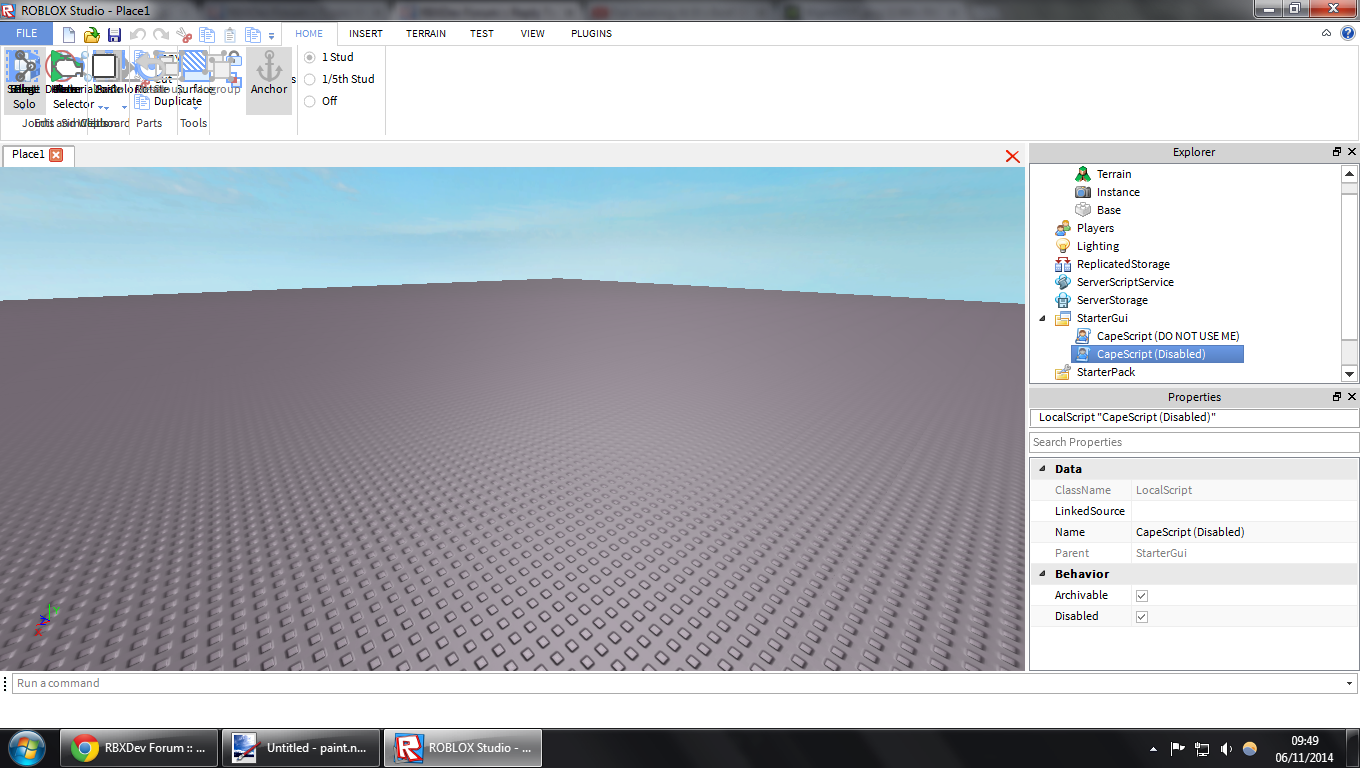Click the CapeScript (DO NOT USE ME) script icon
1360x768 pixels.
point(1083,336)
